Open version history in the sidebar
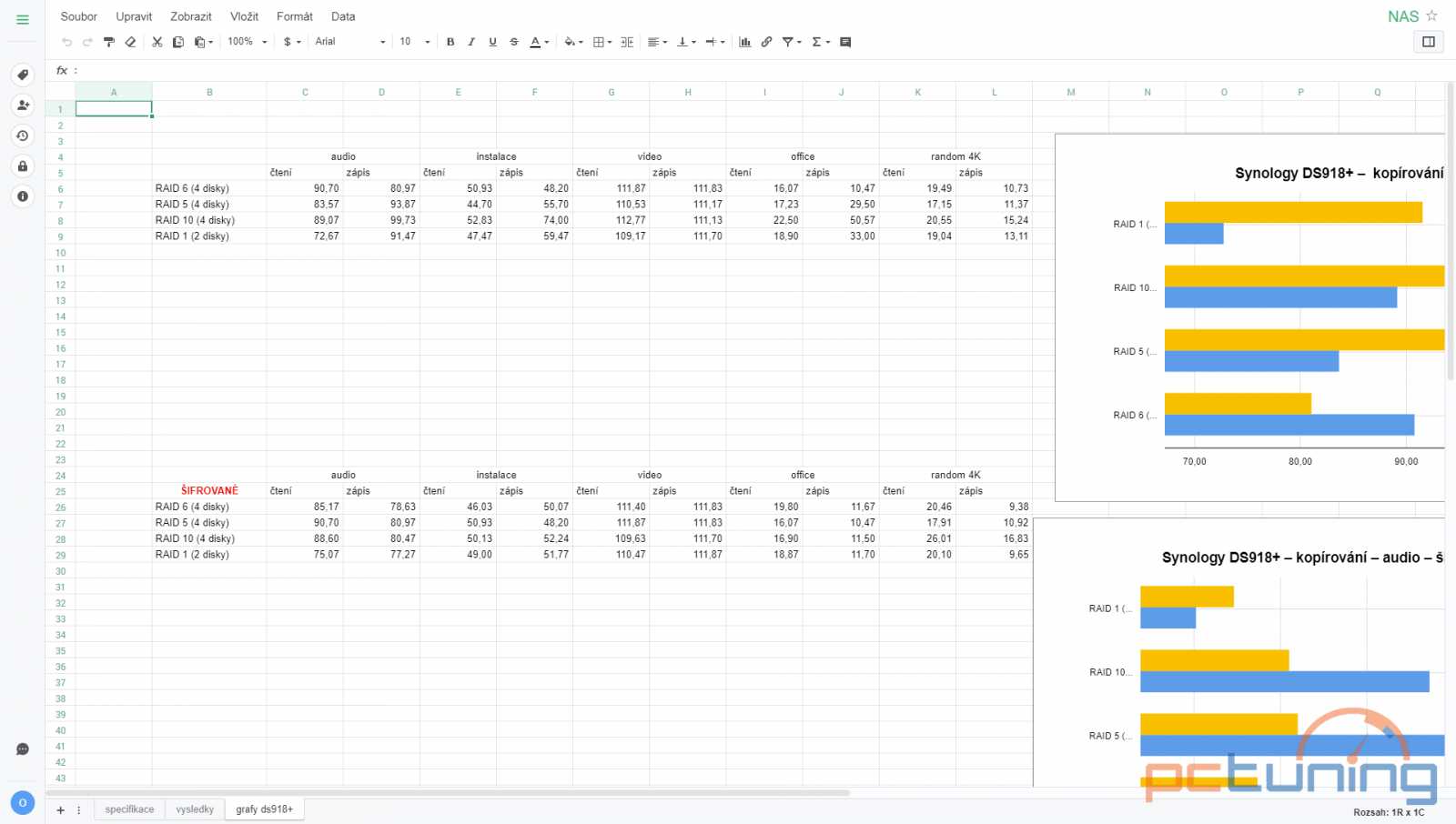Image resolution: width=1456 pixels, height=824 pixels. [x=23, y=136]
